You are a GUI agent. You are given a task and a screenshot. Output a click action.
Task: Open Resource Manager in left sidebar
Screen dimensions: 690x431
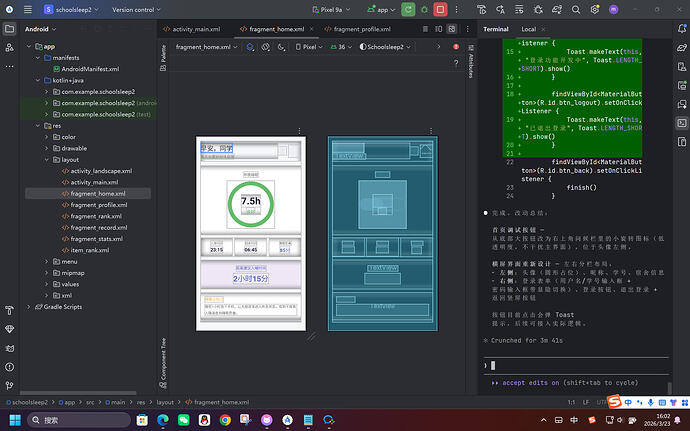pos(9,48)
